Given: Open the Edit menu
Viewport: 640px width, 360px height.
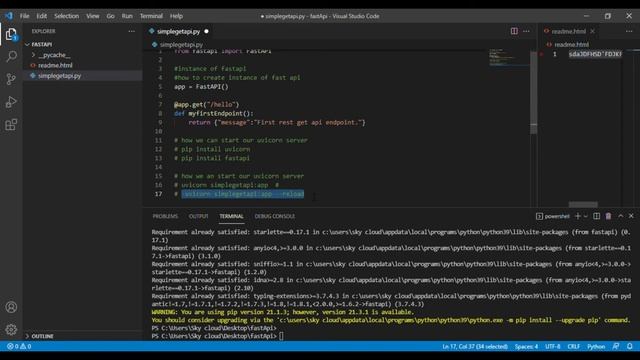Looking at the screenshot, I should click(x=42, y=16).
